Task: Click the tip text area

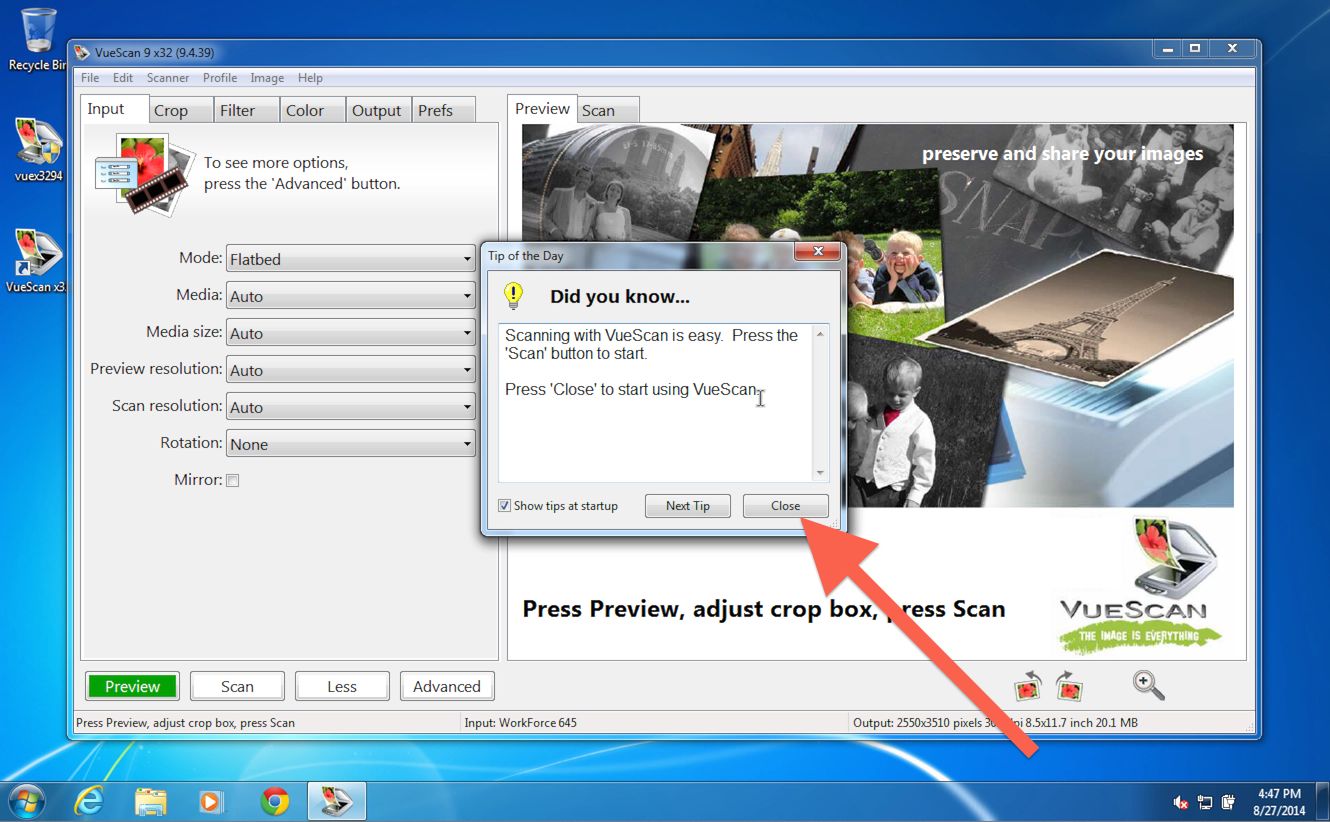Action: pyautogui.click(x=656, y=403)
